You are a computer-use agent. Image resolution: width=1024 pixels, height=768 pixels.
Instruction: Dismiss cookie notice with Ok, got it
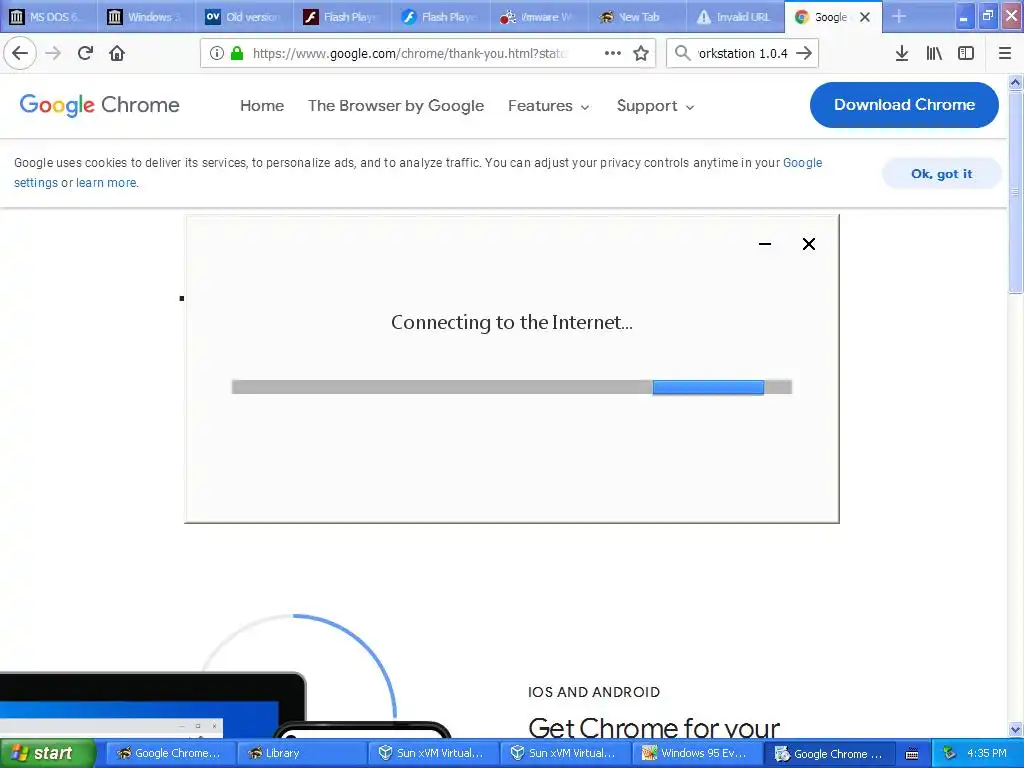pyautogui.click(x=941, y=174)
